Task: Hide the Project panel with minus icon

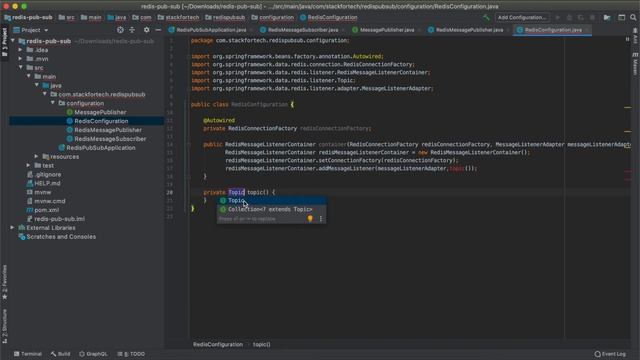Action: tap(158, 30)
